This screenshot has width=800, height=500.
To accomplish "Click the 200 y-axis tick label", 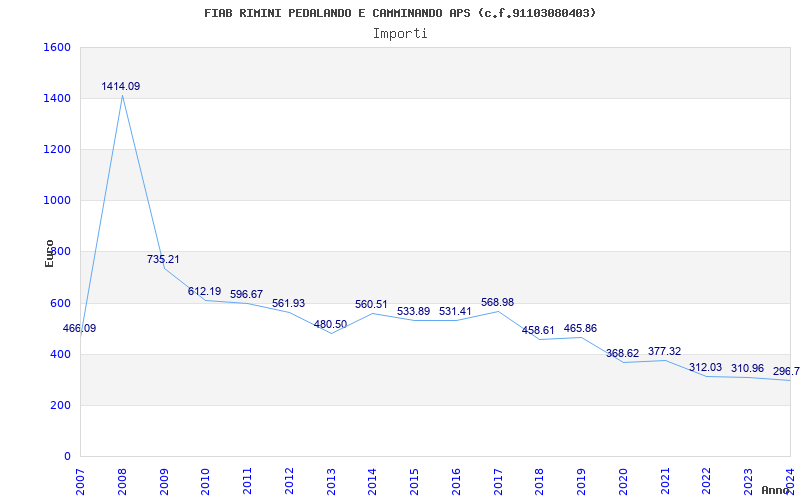I will click(x=60, y=406).
